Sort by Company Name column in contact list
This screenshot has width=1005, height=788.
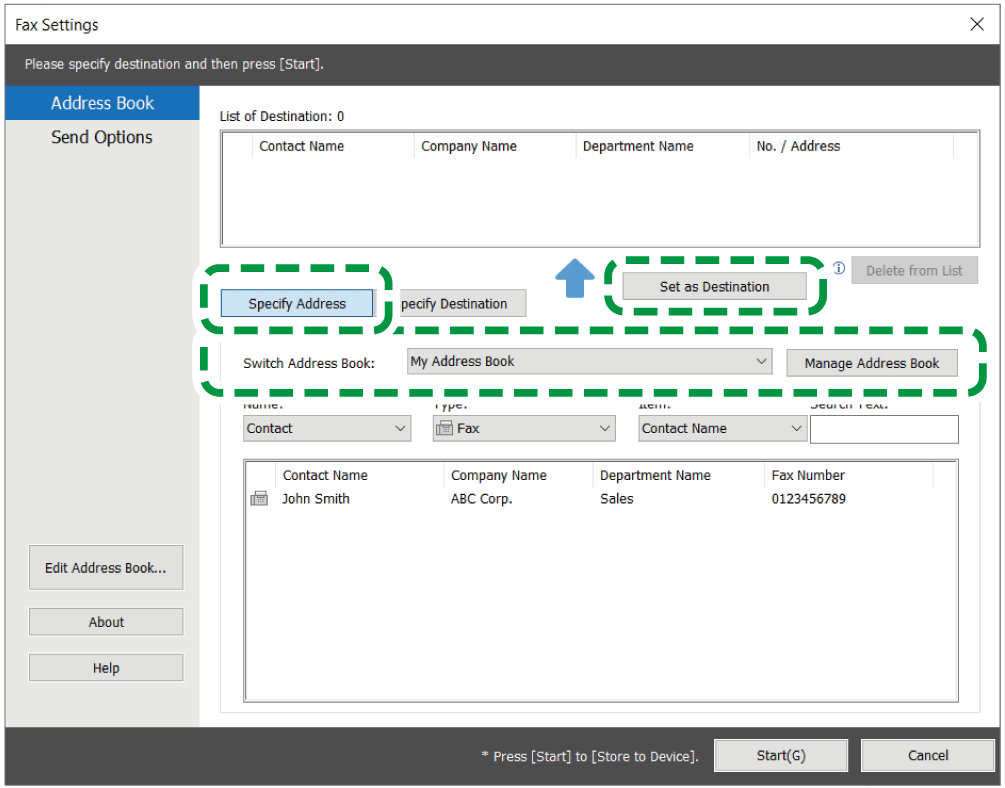[x=498, y=476]
